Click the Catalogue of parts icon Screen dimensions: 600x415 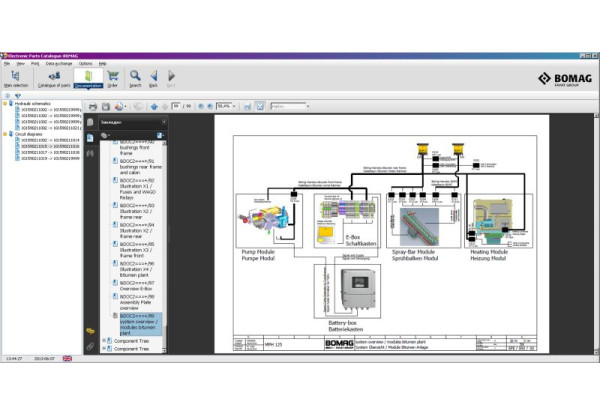point(52,78)
